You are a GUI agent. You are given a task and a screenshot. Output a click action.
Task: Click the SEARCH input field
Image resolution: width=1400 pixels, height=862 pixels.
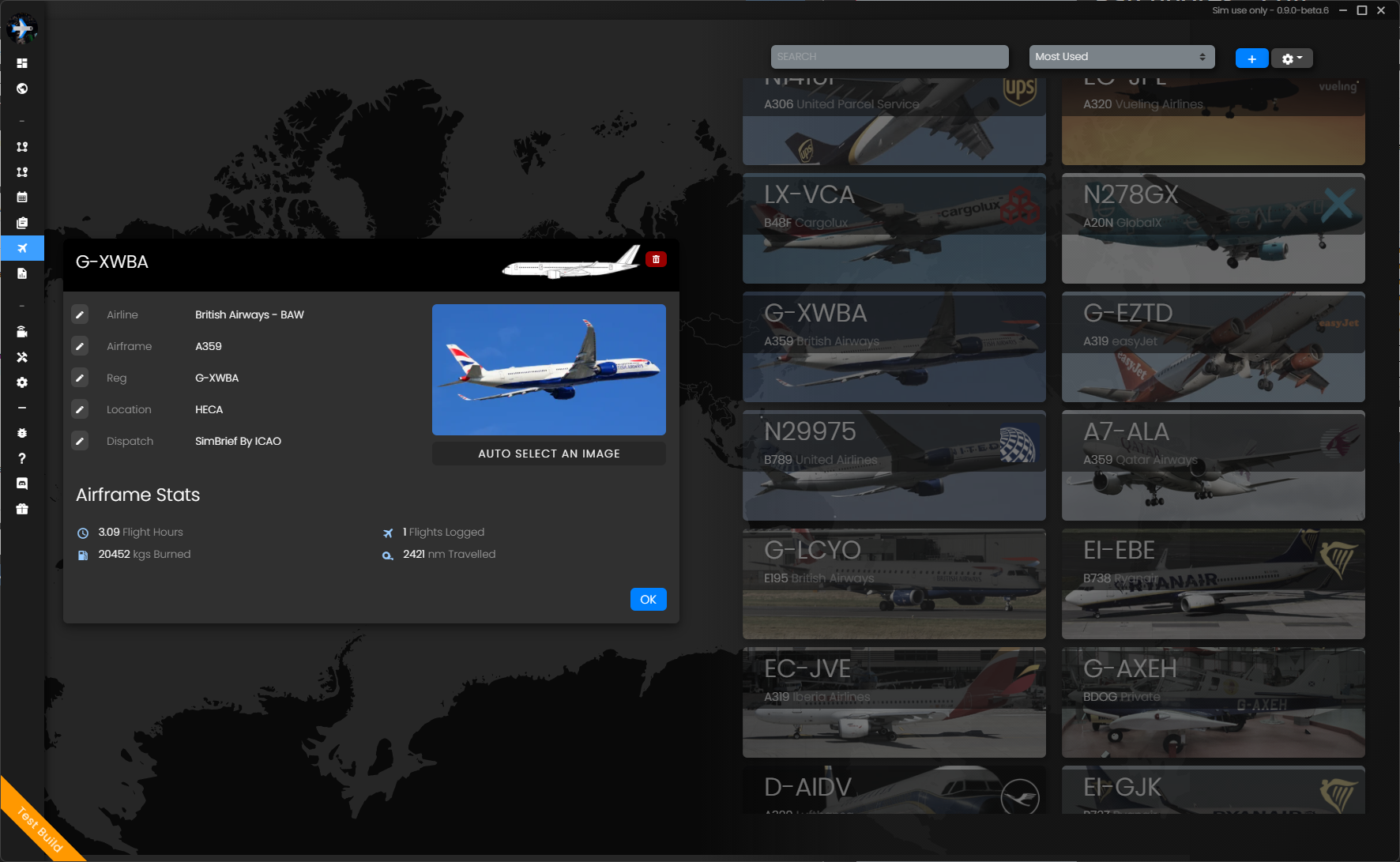(x=890, y=57)
